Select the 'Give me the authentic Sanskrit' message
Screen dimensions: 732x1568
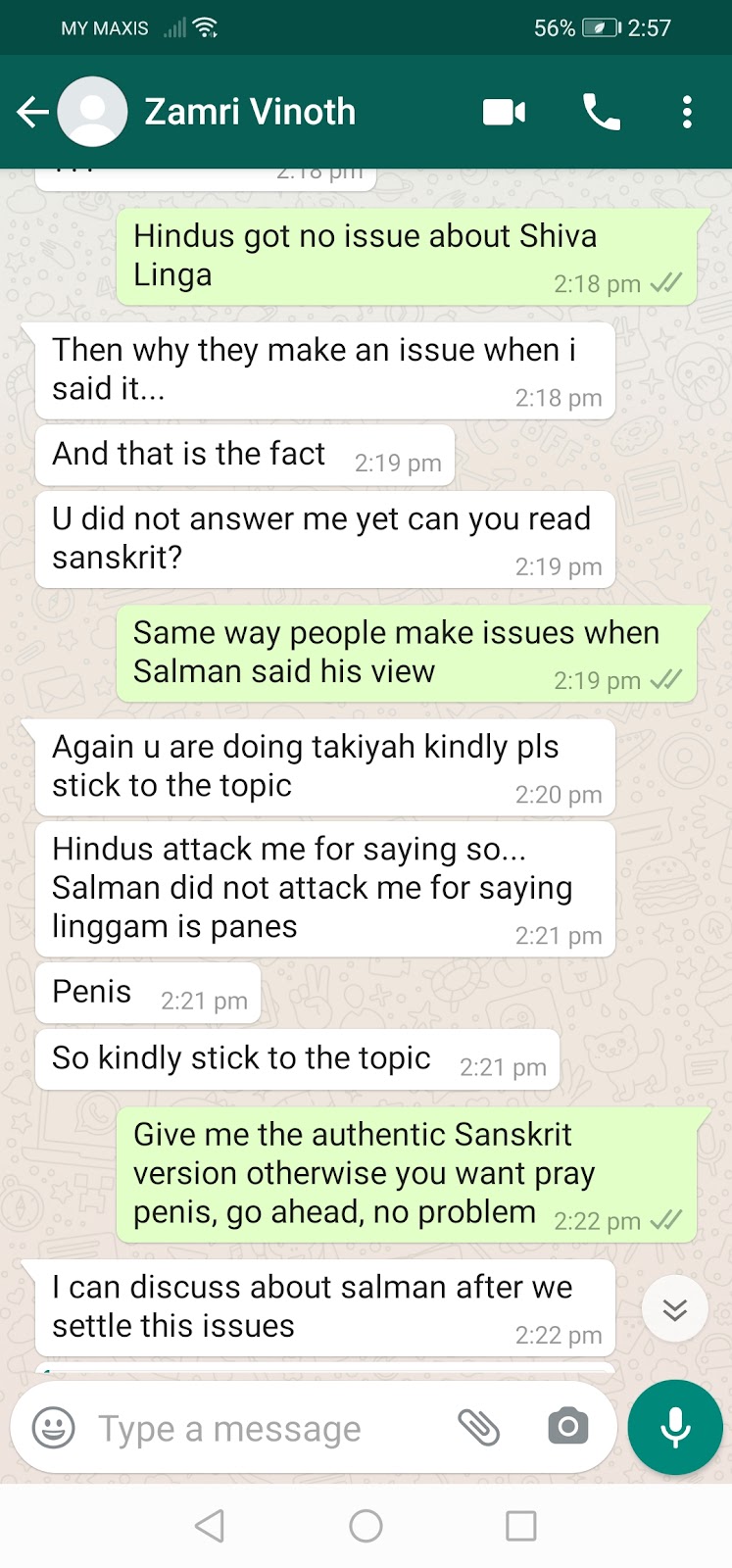[408, 1174]
